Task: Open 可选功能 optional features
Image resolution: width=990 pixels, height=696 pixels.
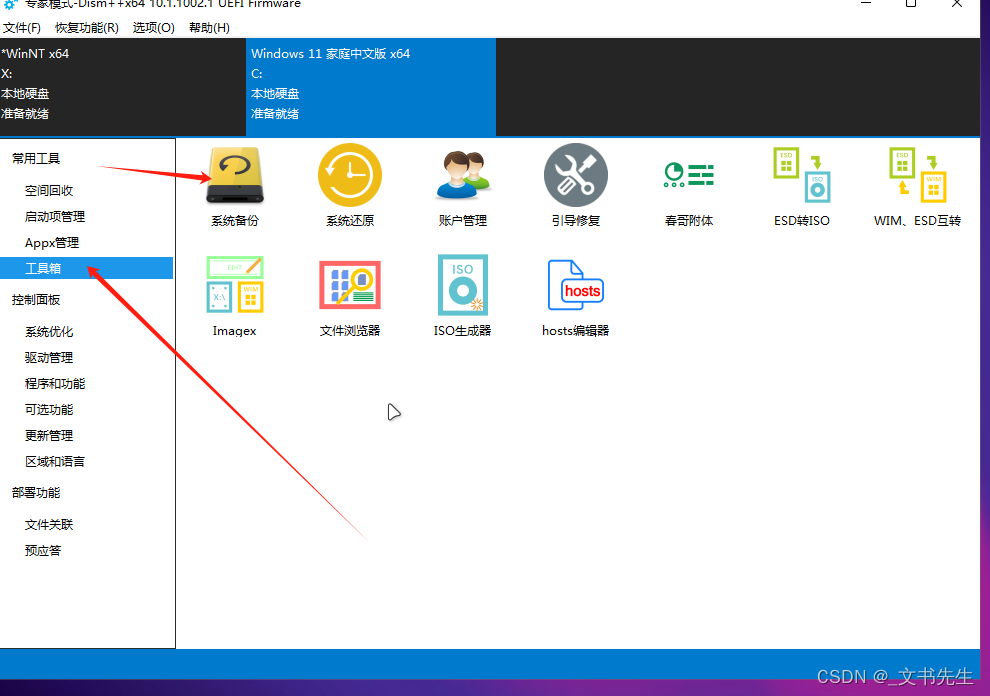Action: tap(49, 410)
